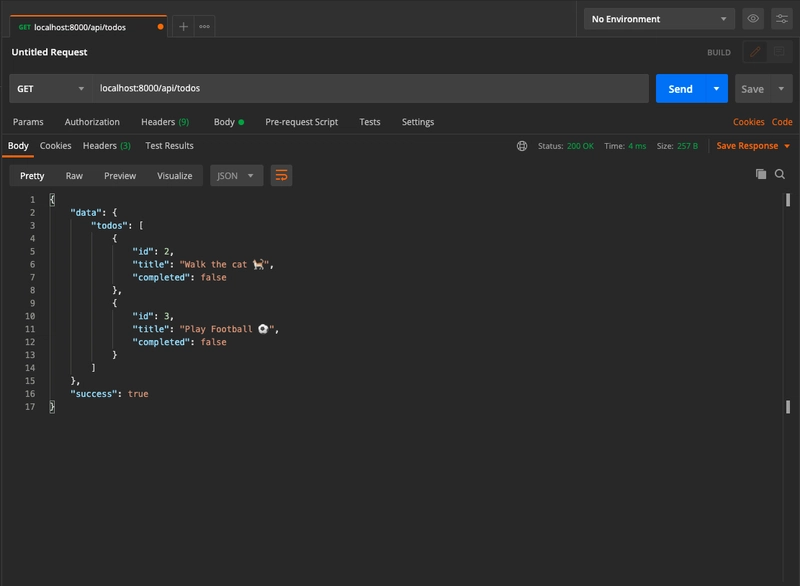Click the "success" key in response
Viewport: 800px width, 586px height.
(93, 394)
